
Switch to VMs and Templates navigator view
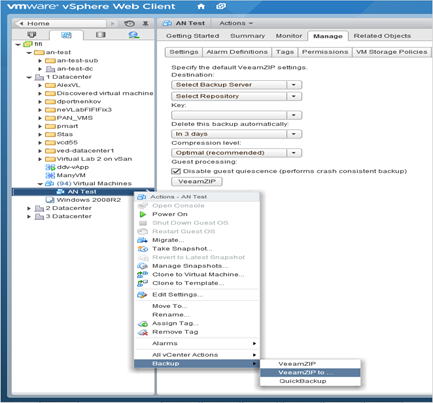tap(66, 35)
